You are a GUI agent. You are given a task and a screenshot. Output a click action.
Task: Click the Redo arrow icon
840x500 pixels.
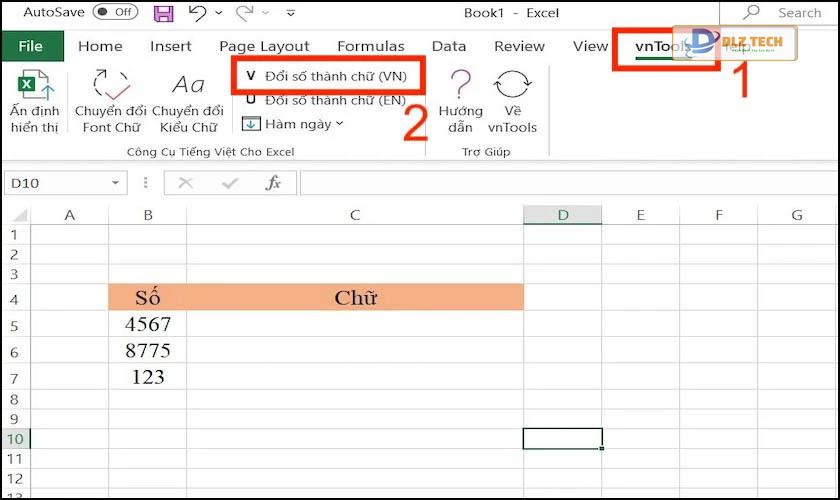(244, 13)
